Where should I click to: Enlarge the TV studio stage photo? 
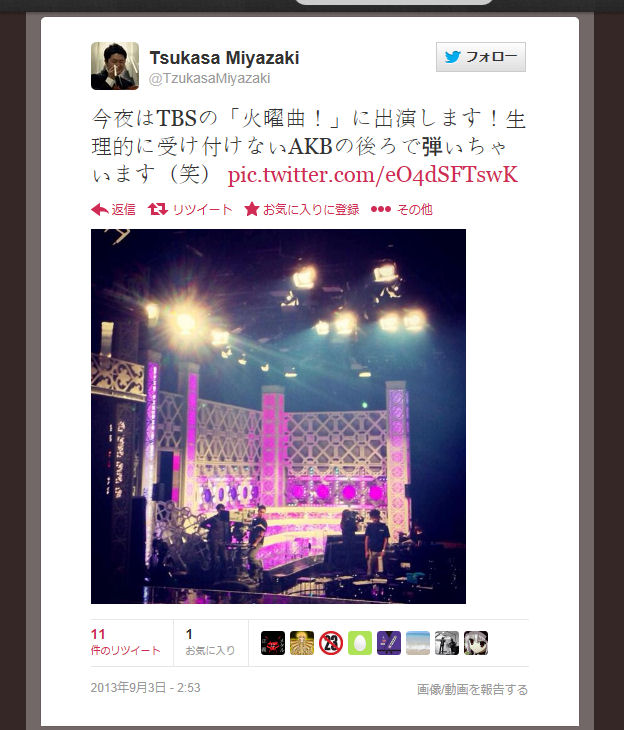click(x=278, y=416)
